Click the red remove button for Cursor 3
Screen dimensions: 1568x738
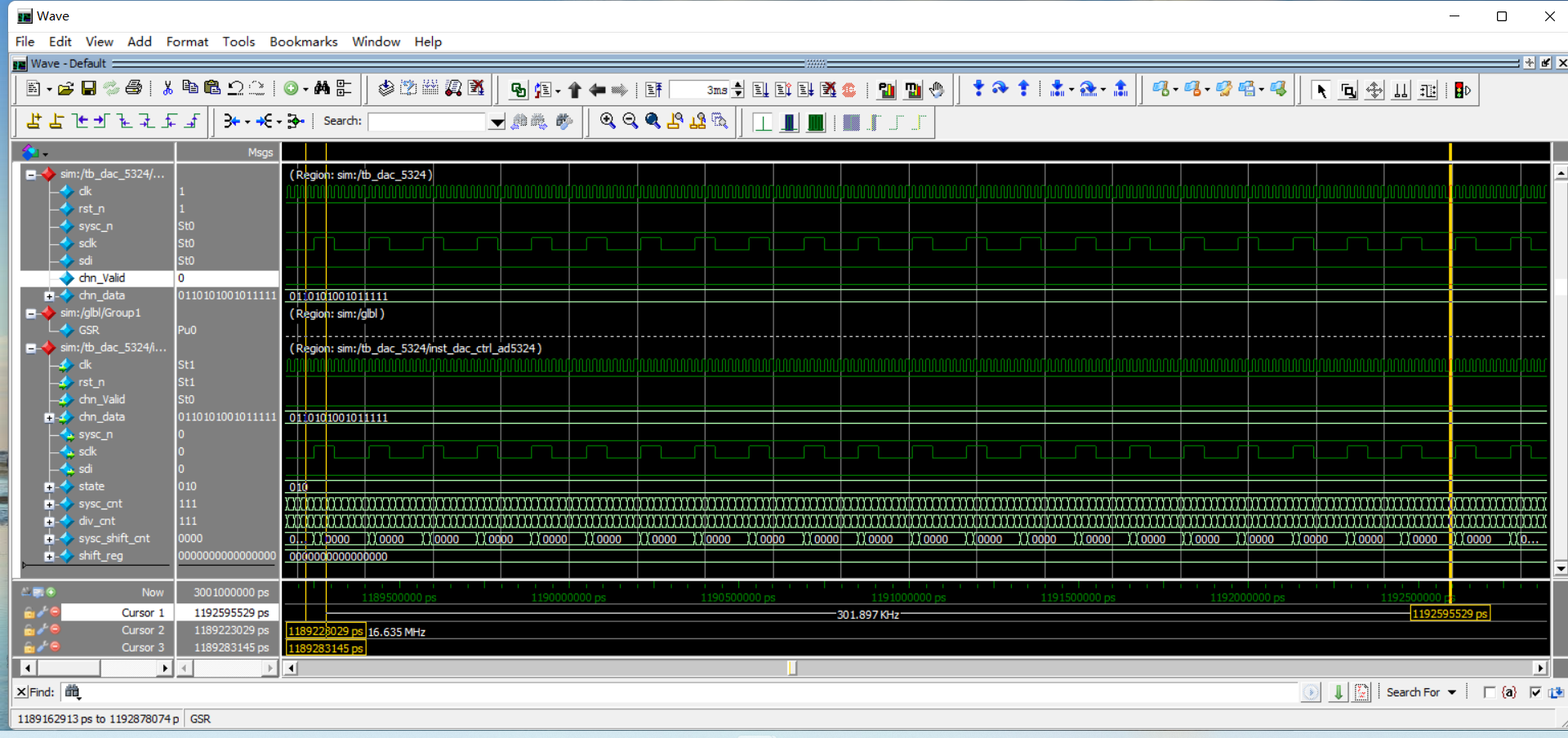click(55, 646)
